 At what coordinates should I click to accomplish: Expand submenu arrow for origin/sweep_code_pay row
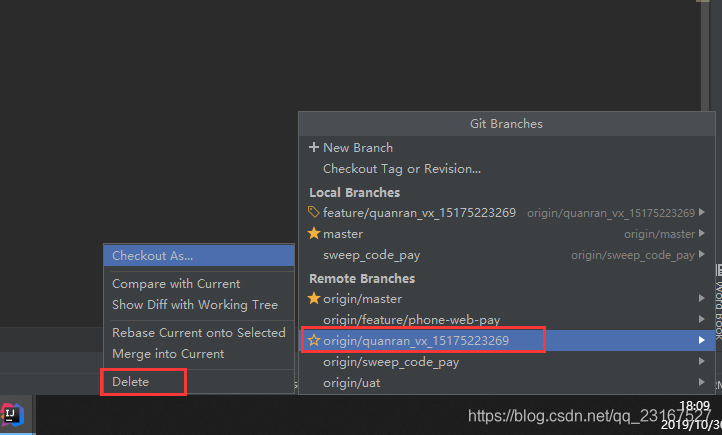(x=702, y=361)
